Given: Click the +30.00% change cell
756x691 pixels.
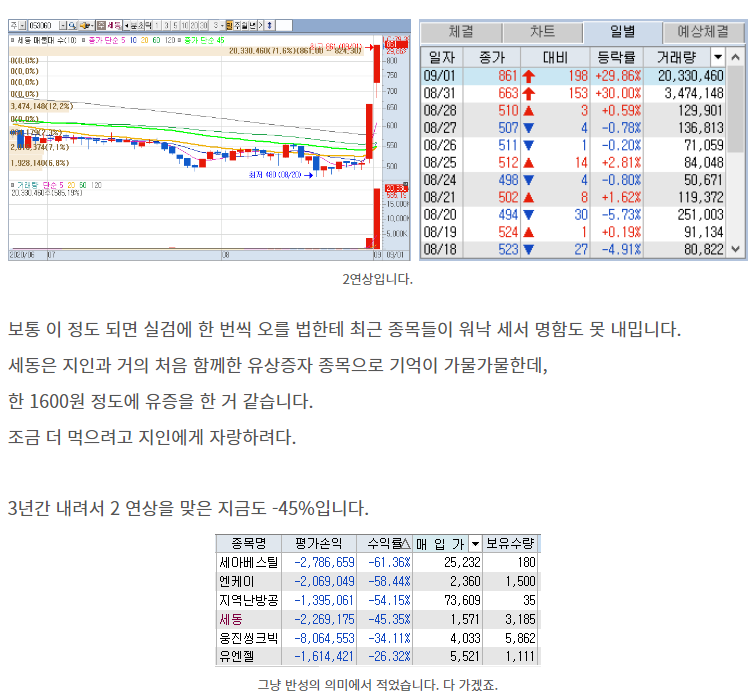Looking at the screenshot, I should (618, 93).
